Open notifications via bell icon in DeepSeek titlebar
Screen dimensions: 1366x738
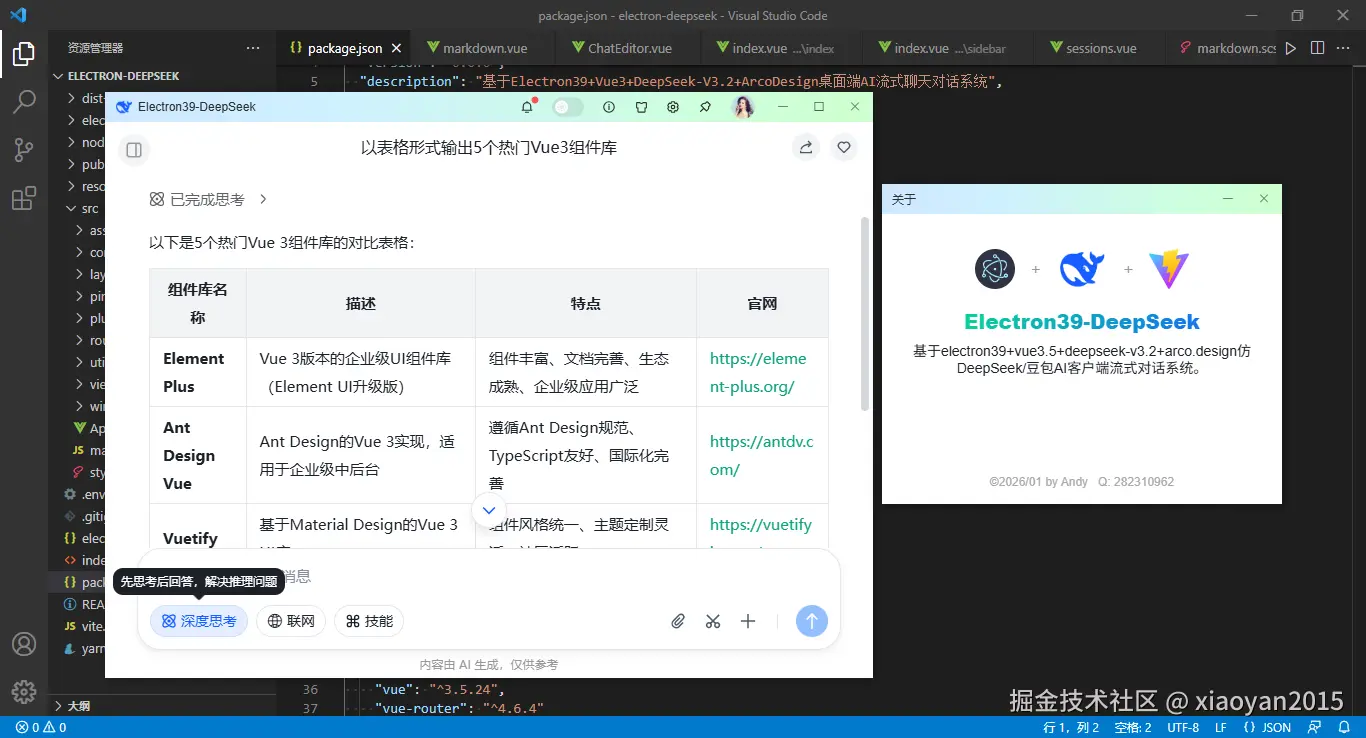click(x=527, y=107)
